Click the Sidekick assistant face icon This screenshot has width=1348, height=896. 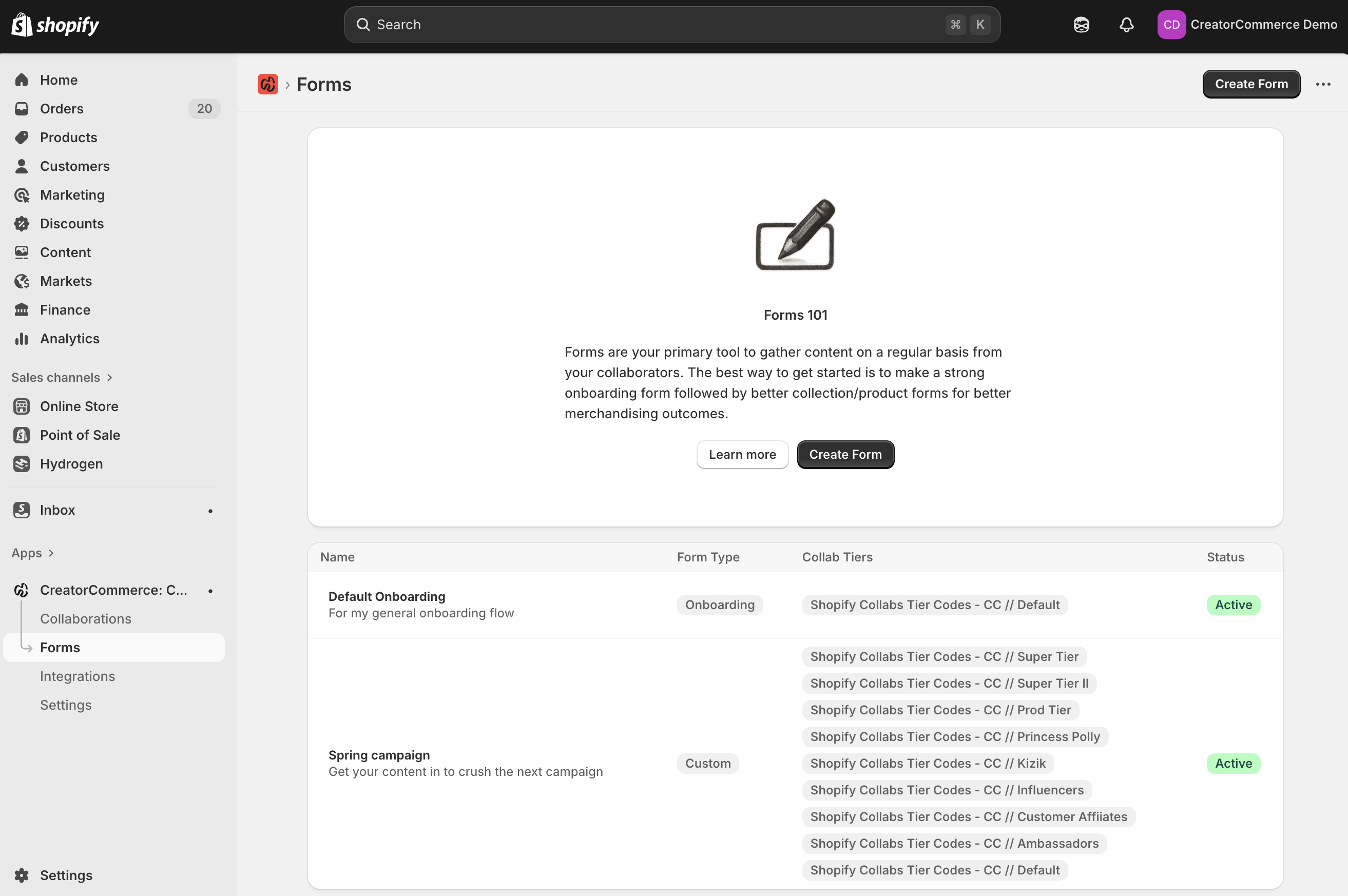coord(1081,25)
